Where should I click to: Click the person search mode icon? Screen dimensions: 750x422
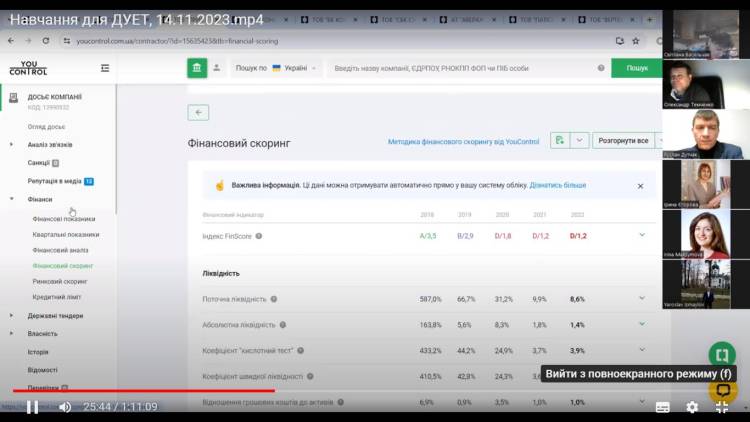point(216,68)
